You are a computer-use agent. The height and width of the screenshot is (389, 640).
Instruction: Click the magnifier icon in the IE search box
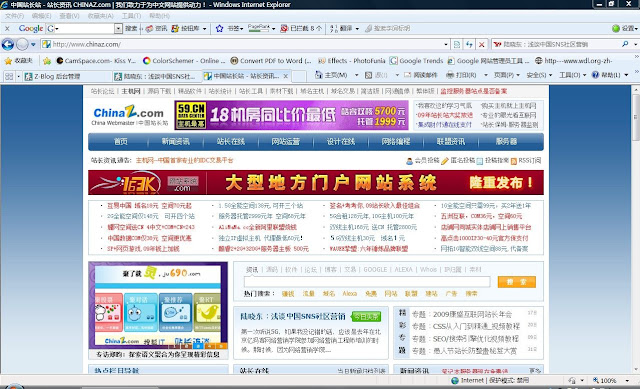point(625,44)
